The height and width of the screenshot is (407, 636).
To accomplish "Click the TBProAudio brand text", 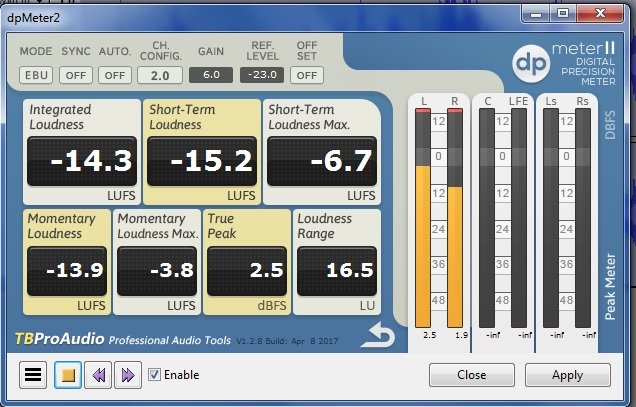I will click(x=59, y=338).
